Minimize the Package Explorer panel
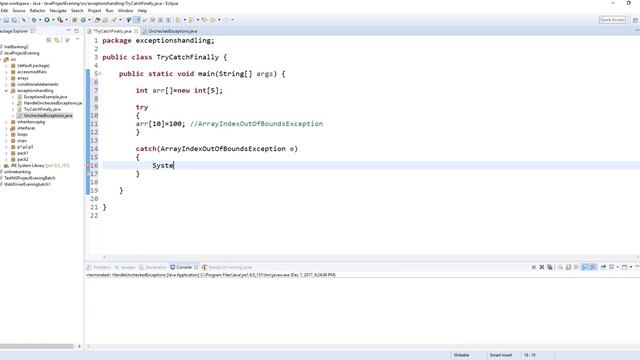The height and width of the screenshot is (360, 640). [x=68, y=31]
